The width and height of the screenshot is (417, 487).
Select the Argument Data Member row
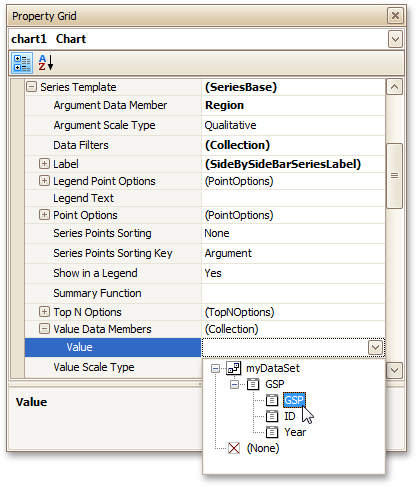pos(205,105)
